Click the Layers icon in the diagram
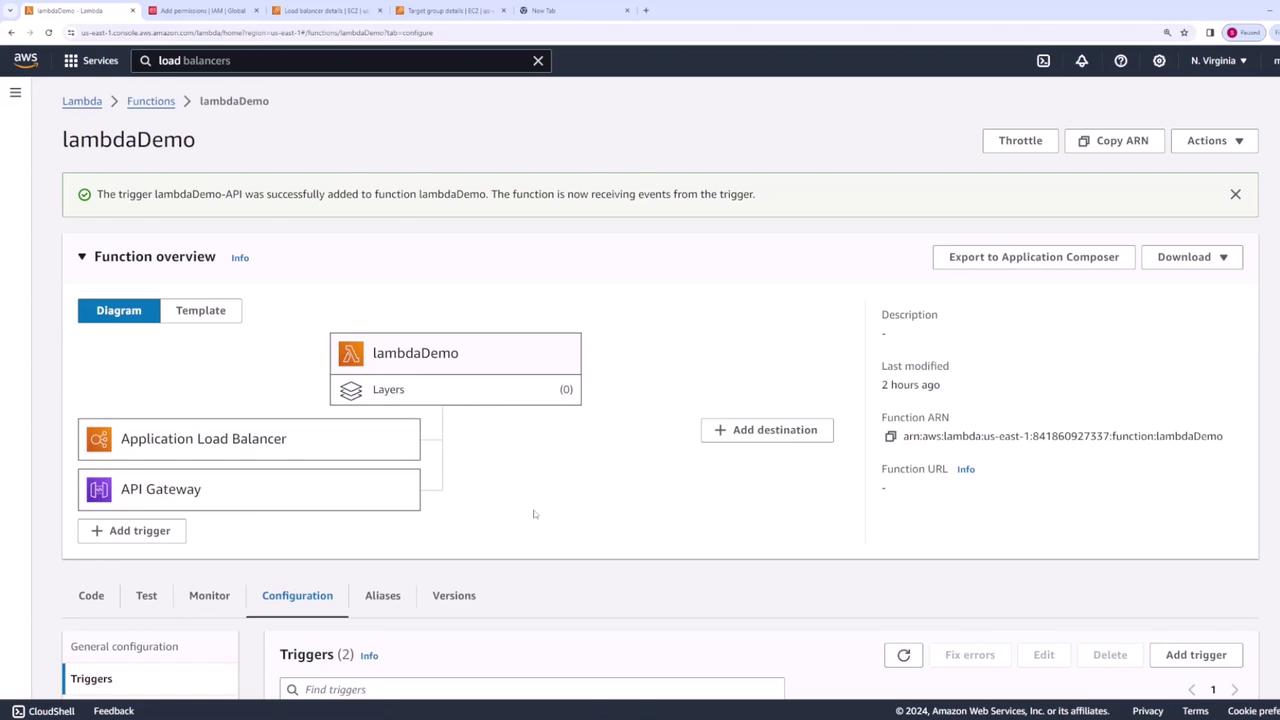 click(351, 390)
